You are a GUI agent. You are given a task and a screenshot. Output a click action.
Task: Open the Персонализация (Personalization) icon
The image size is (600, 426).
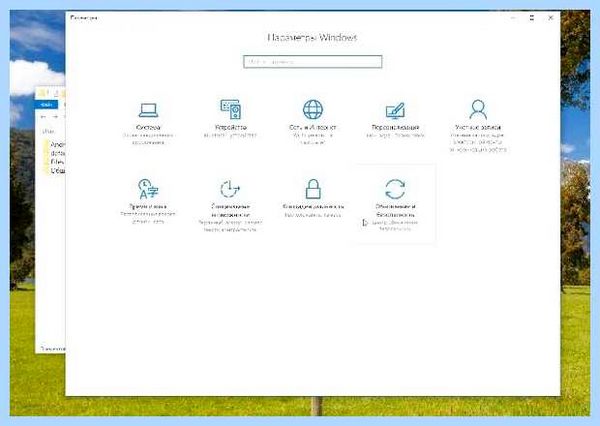pos(395,111)
